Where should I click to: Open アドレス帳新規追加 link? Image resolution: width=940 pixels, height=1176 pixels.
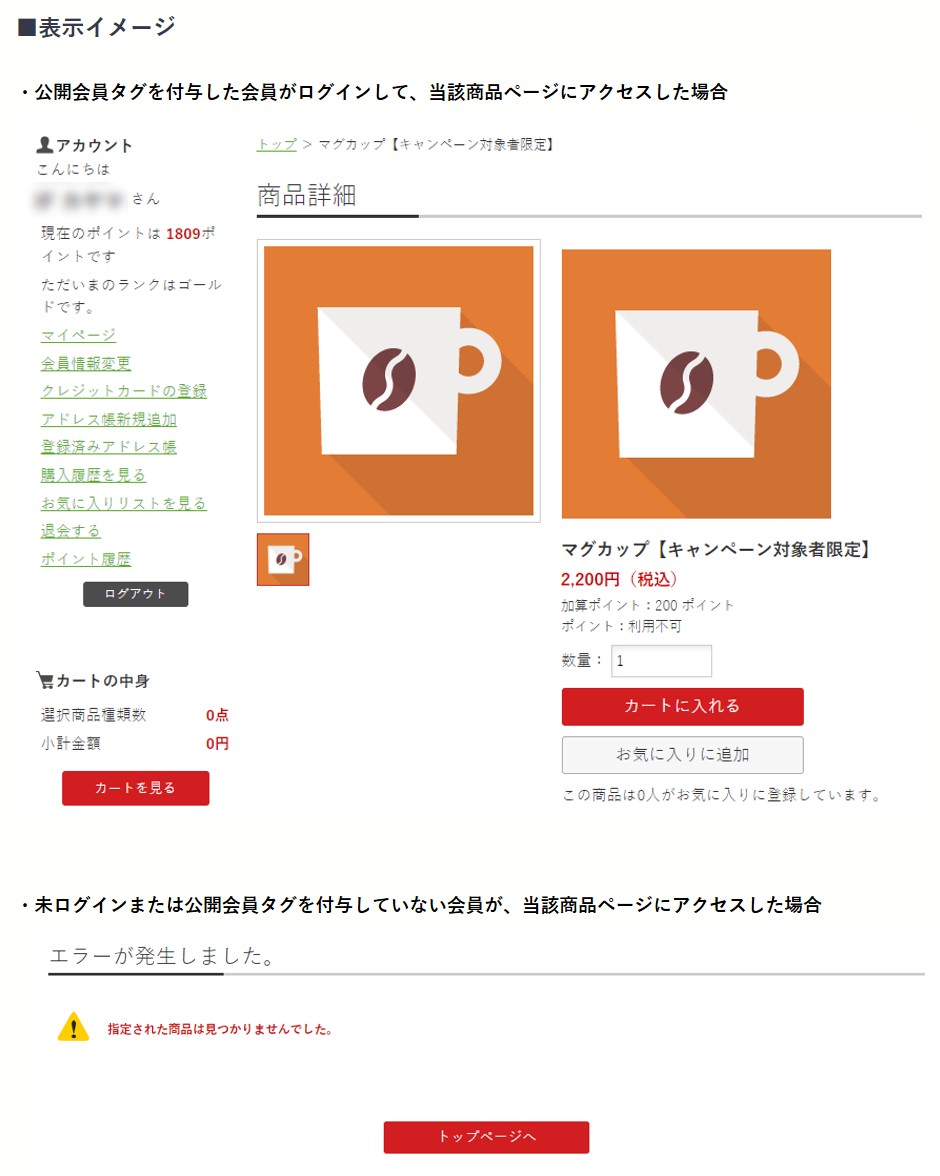(109, 419)
